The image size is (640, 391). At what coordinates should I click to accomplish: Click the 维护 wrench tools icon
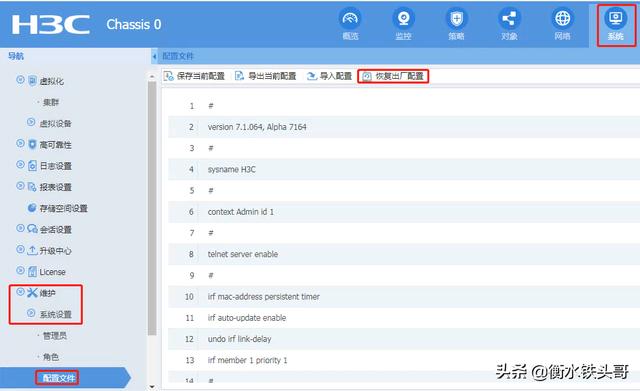click(33, 292)
